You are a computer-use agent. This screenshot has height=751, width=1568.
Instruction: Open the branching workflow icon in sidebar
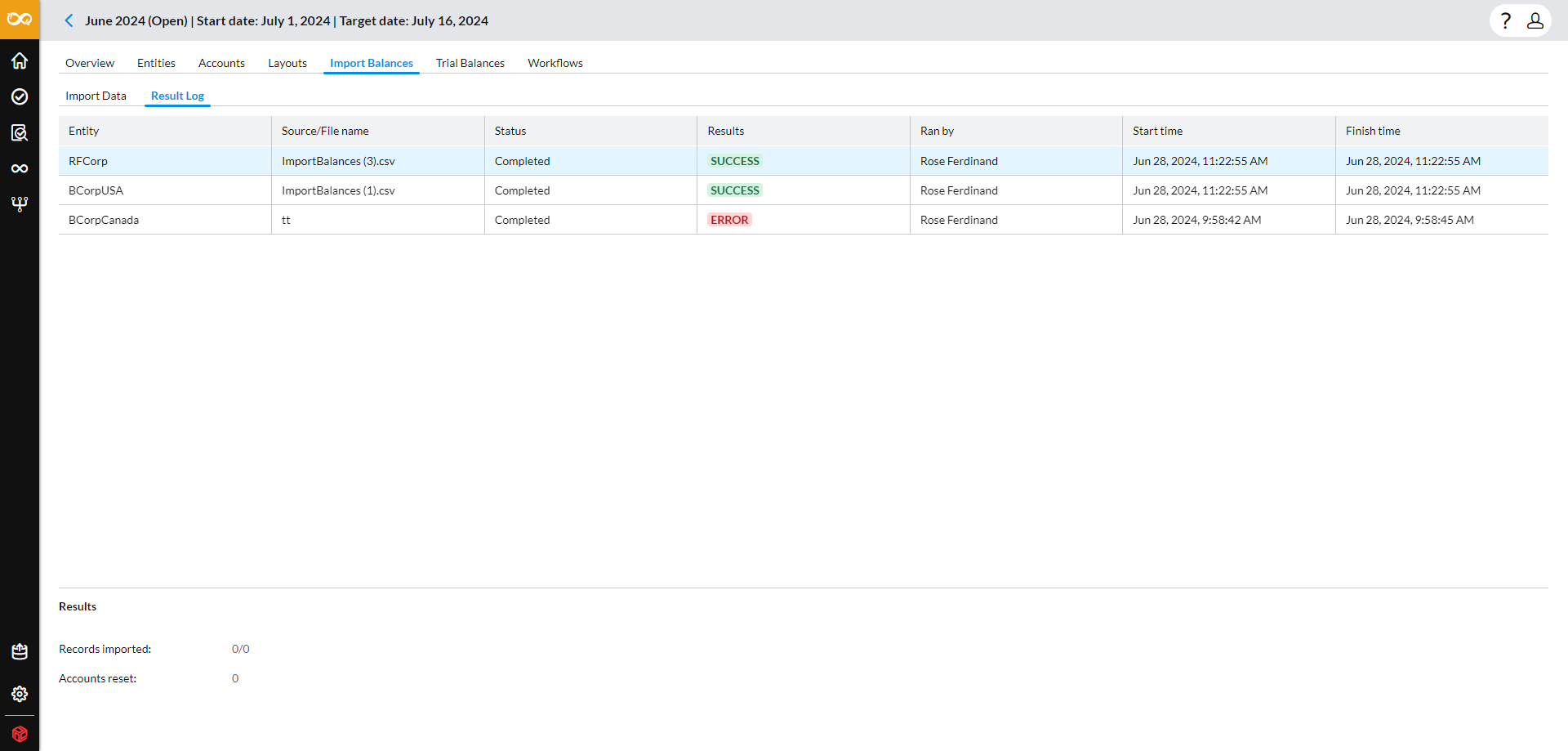(x=20, y=204)
